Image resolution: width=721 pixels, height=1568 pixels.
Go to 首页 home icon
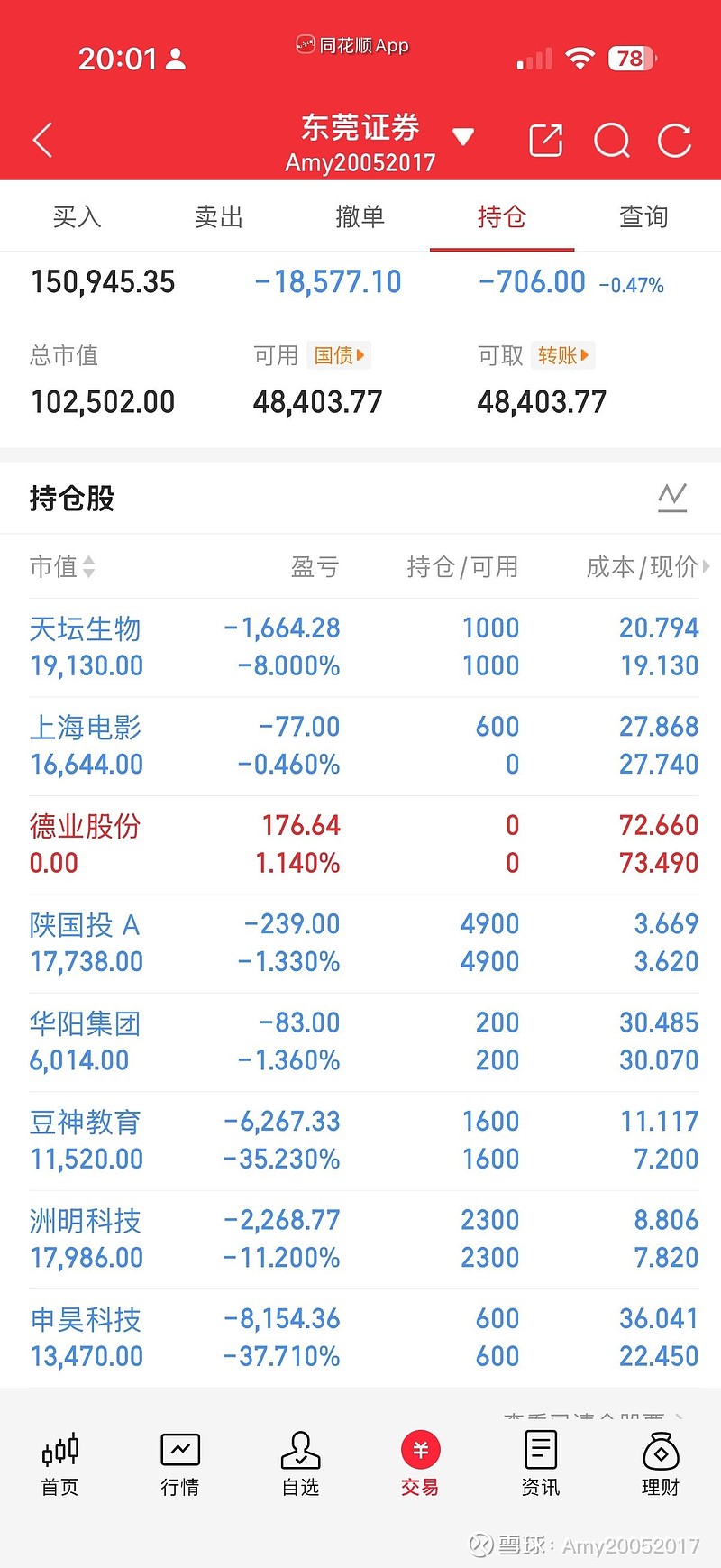pyautogui.click(x=60, y=1463)
